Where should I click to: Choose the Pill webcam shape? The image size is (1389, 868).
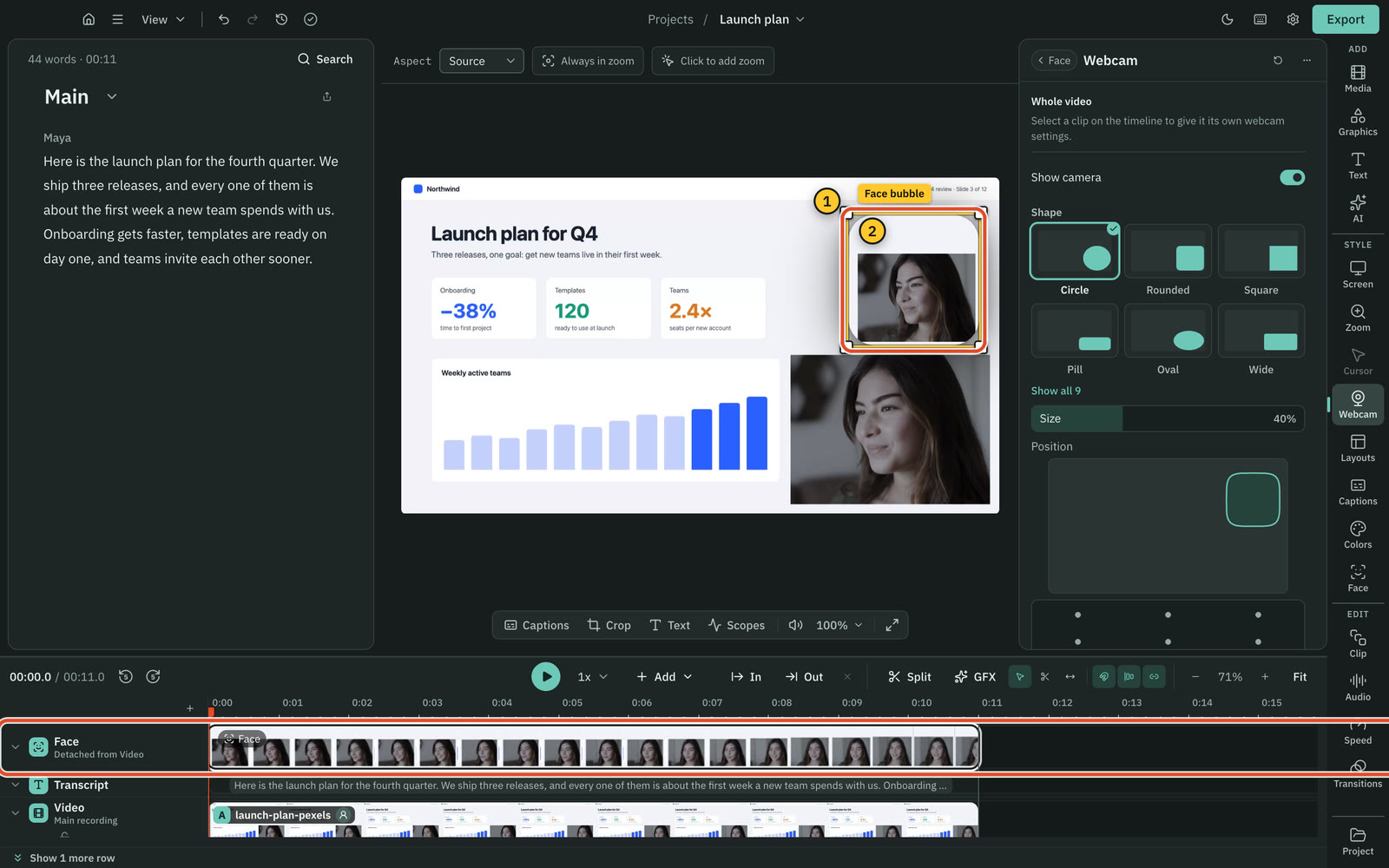1075,340
